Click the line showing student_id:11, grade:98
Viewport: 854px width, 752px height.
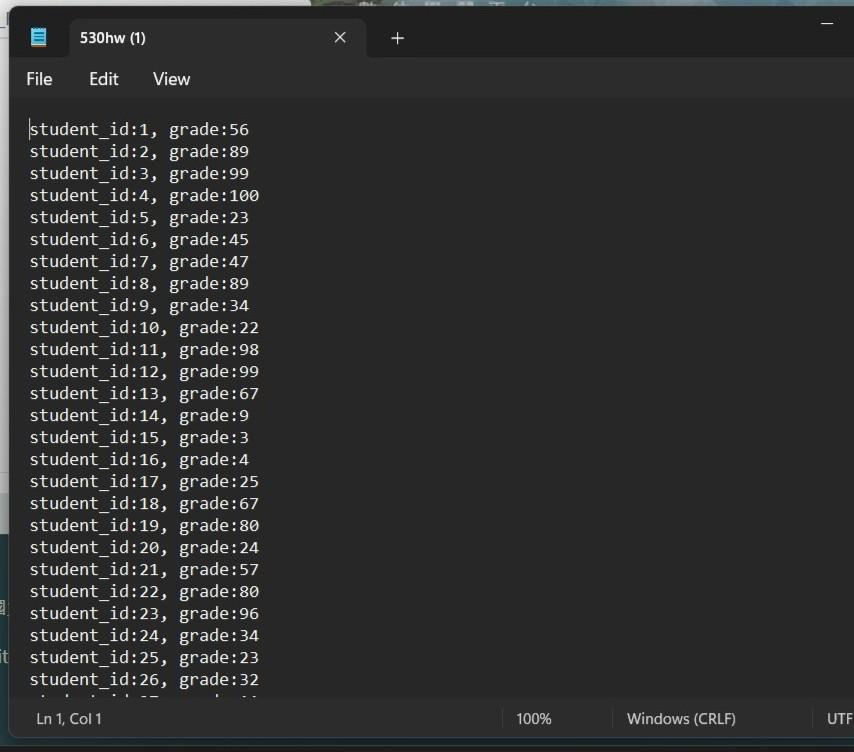click(145, 349)
